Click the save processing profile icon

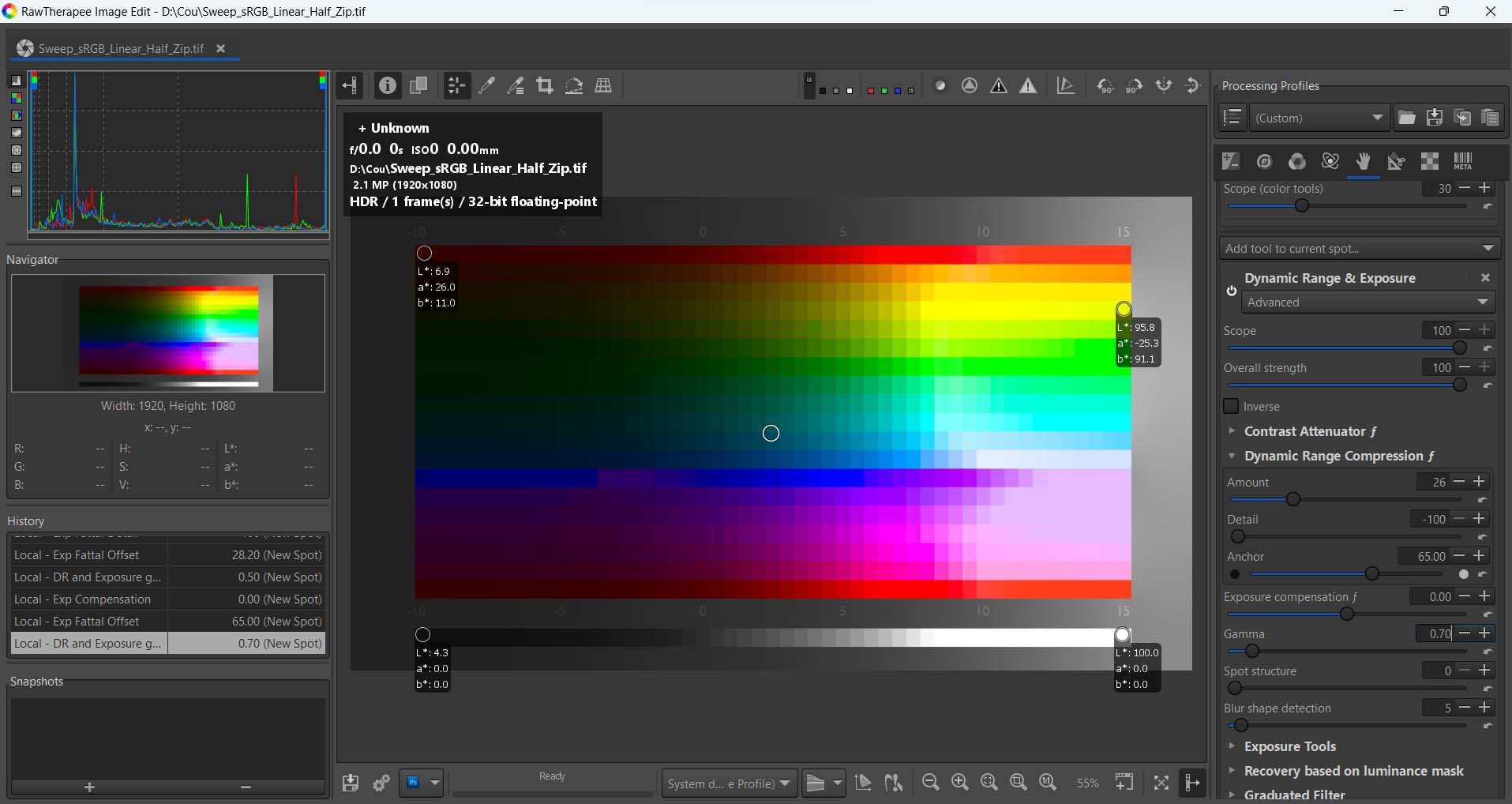click(1435, 118)
